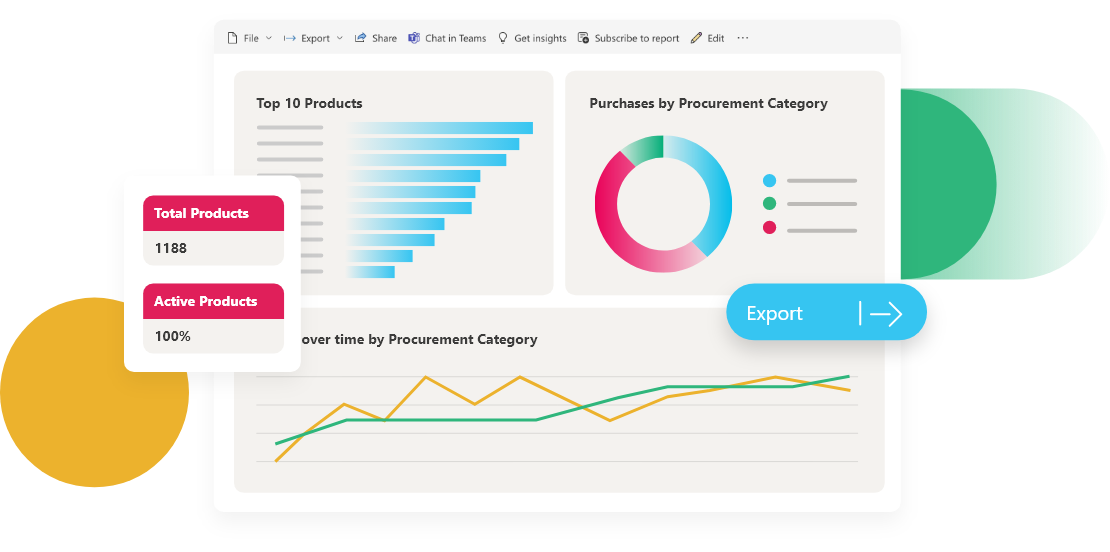Viewport: 1110px width, 552px height.
Task: Open the More options ellipsis menu
Action: click(743, 38)
